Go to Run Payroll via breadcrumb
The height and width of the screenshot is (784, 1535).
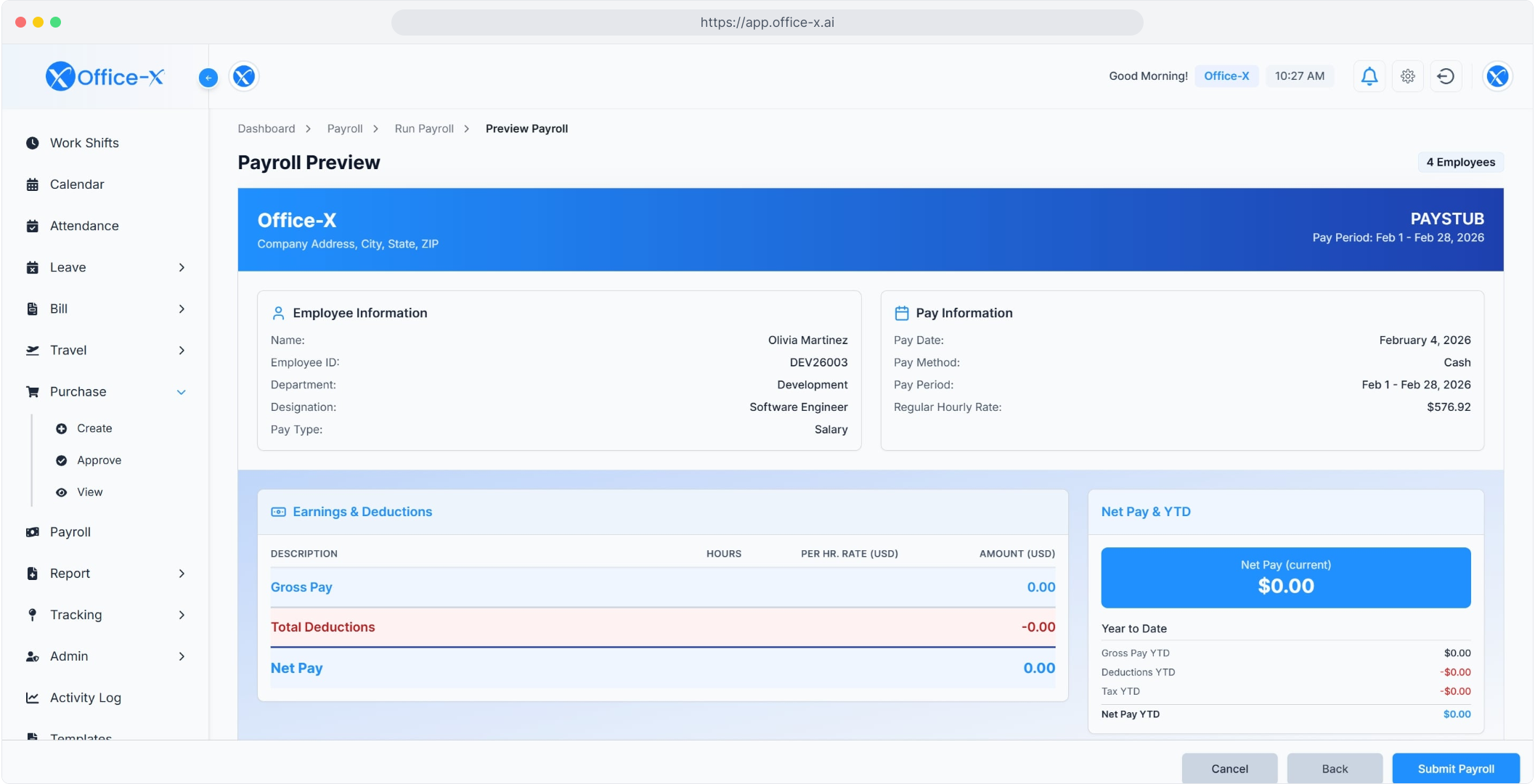[423, 128]
